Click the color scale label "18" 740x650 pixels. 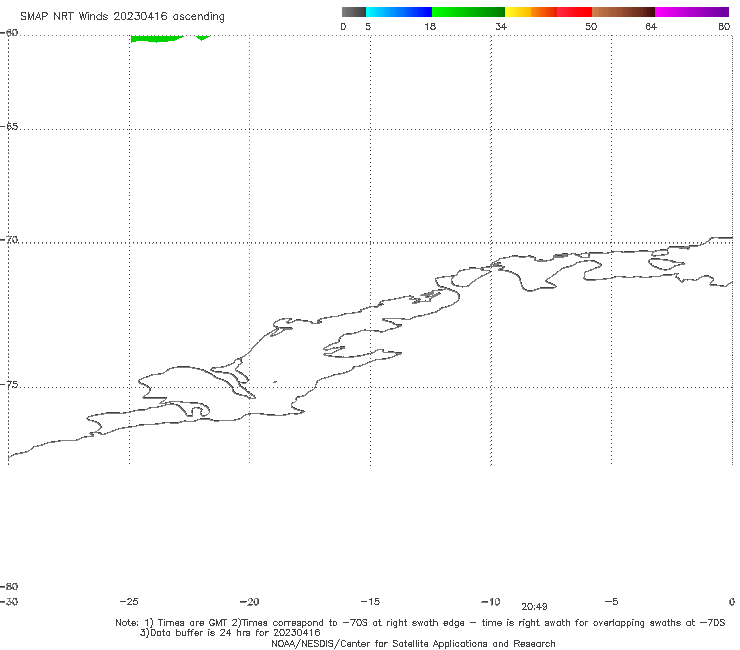click(430, 26)
